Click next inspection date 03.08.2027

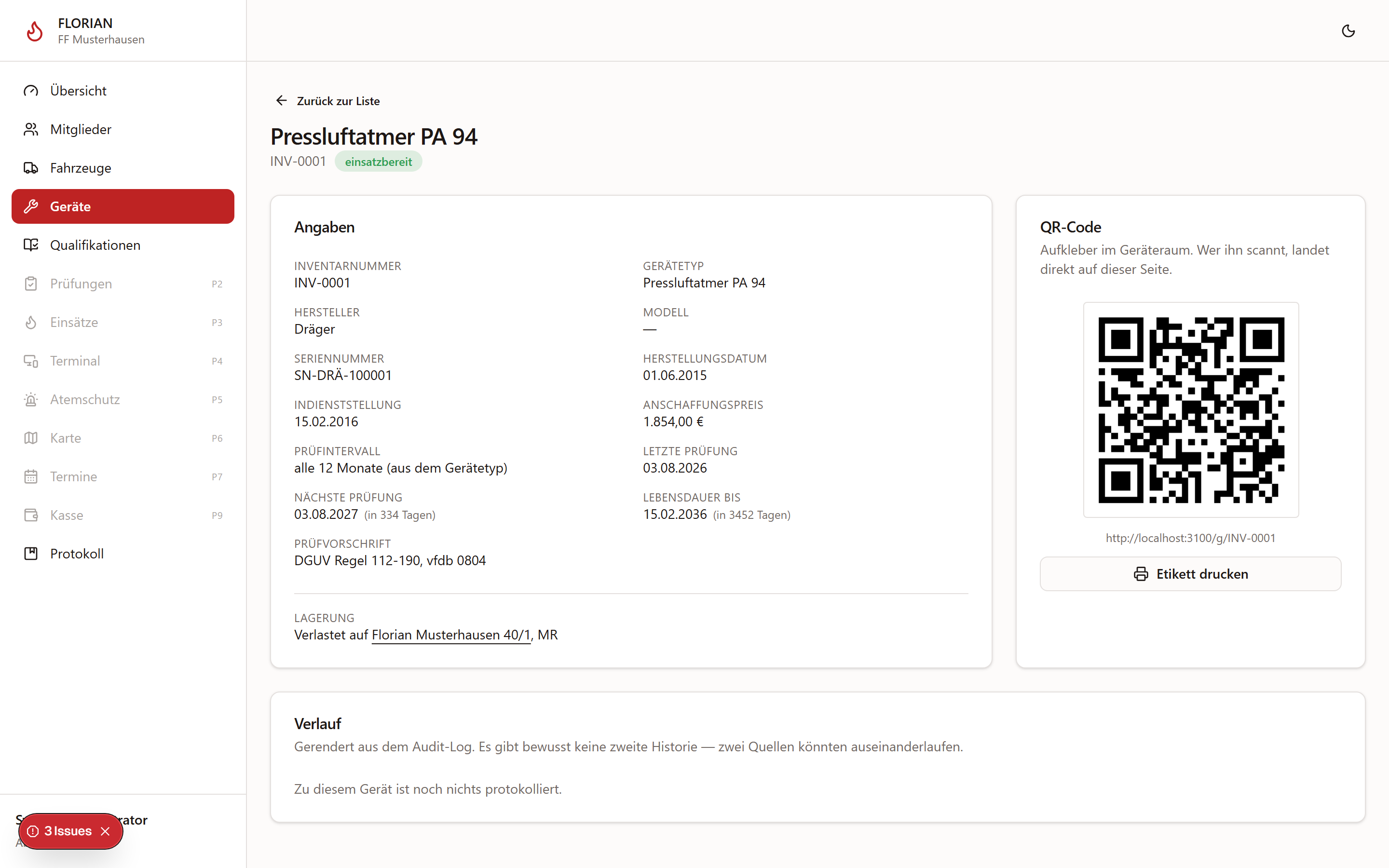(x=326, y=515)
